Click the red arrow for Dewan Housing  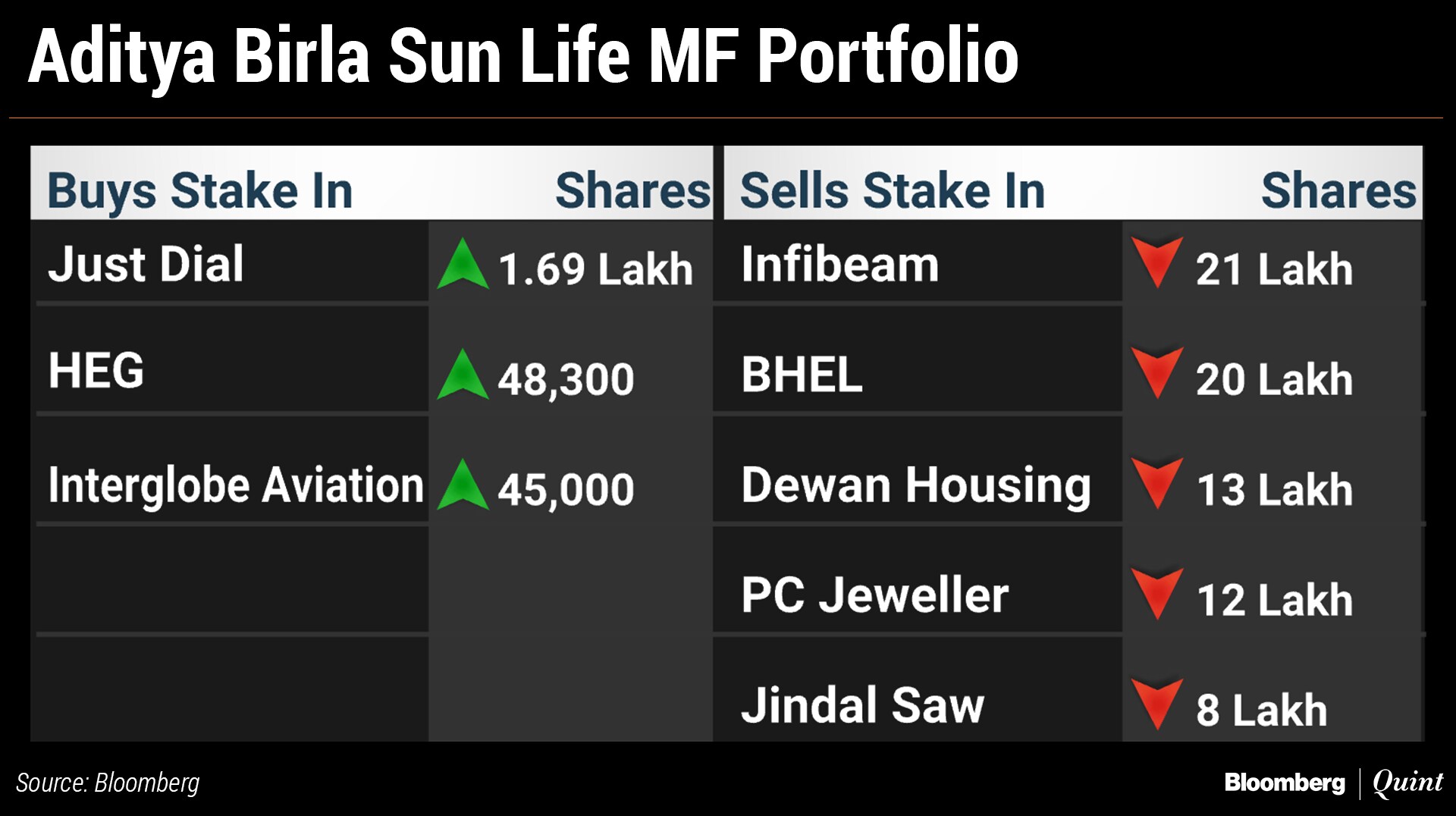(x=1156, y=481)
